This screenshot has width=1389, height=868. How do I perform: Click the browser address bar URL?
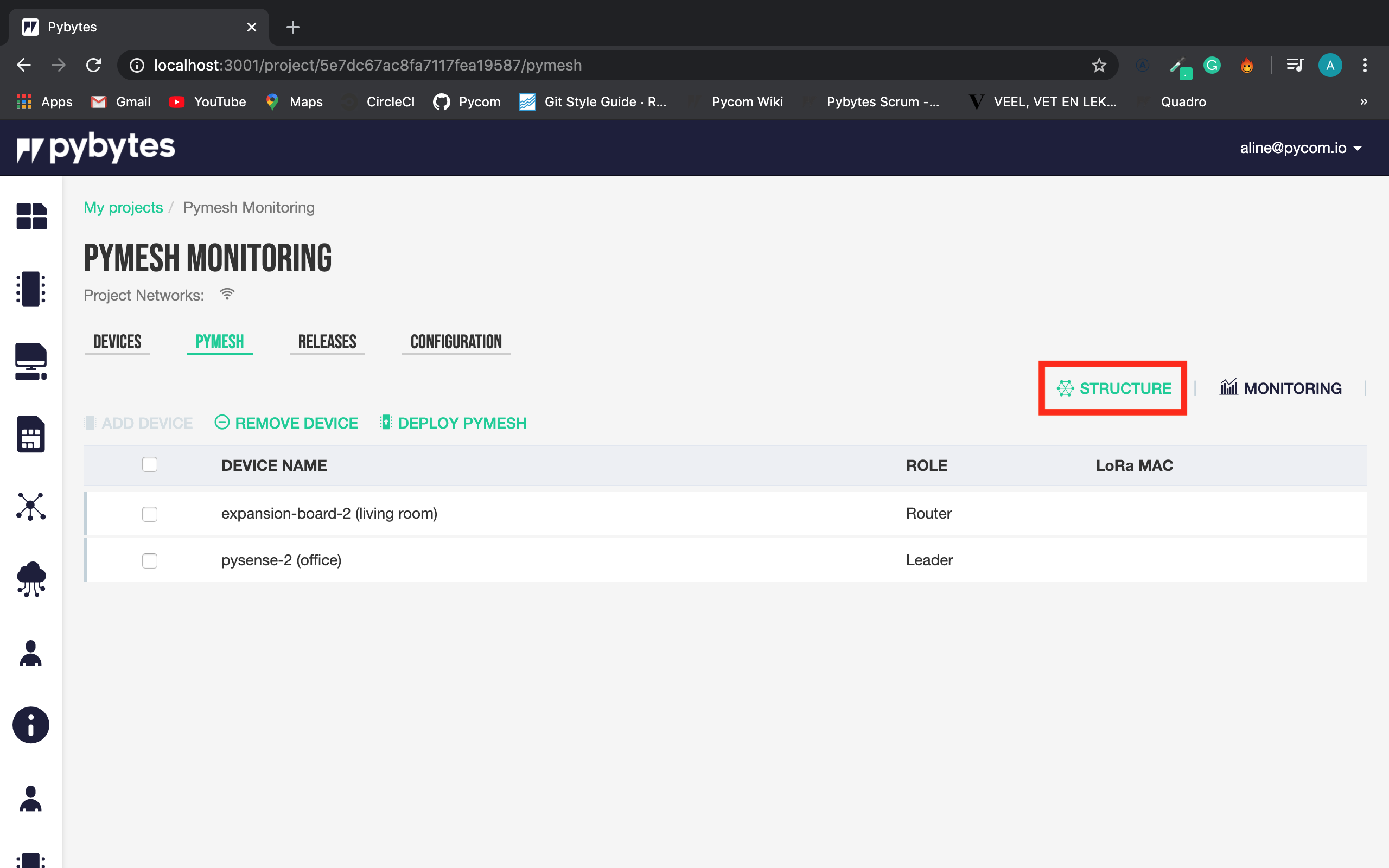click(367, 66)
